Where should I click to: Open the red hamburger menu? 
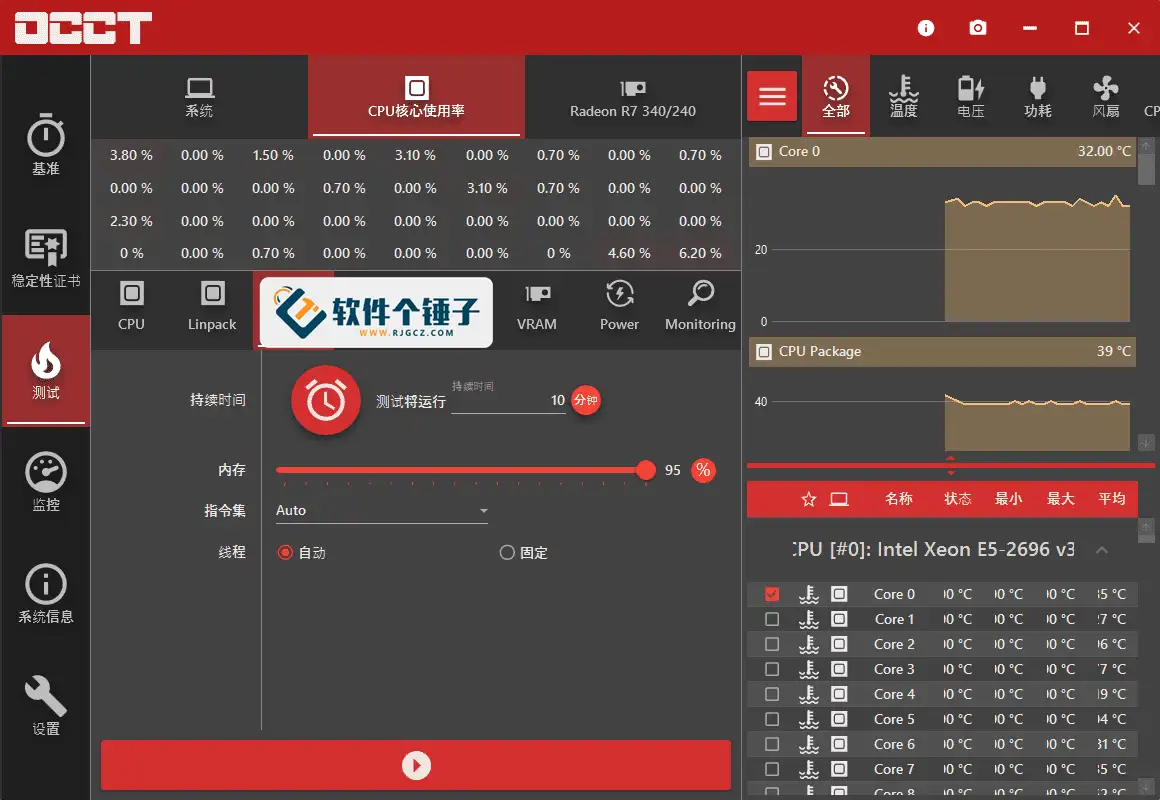point(772,96)
